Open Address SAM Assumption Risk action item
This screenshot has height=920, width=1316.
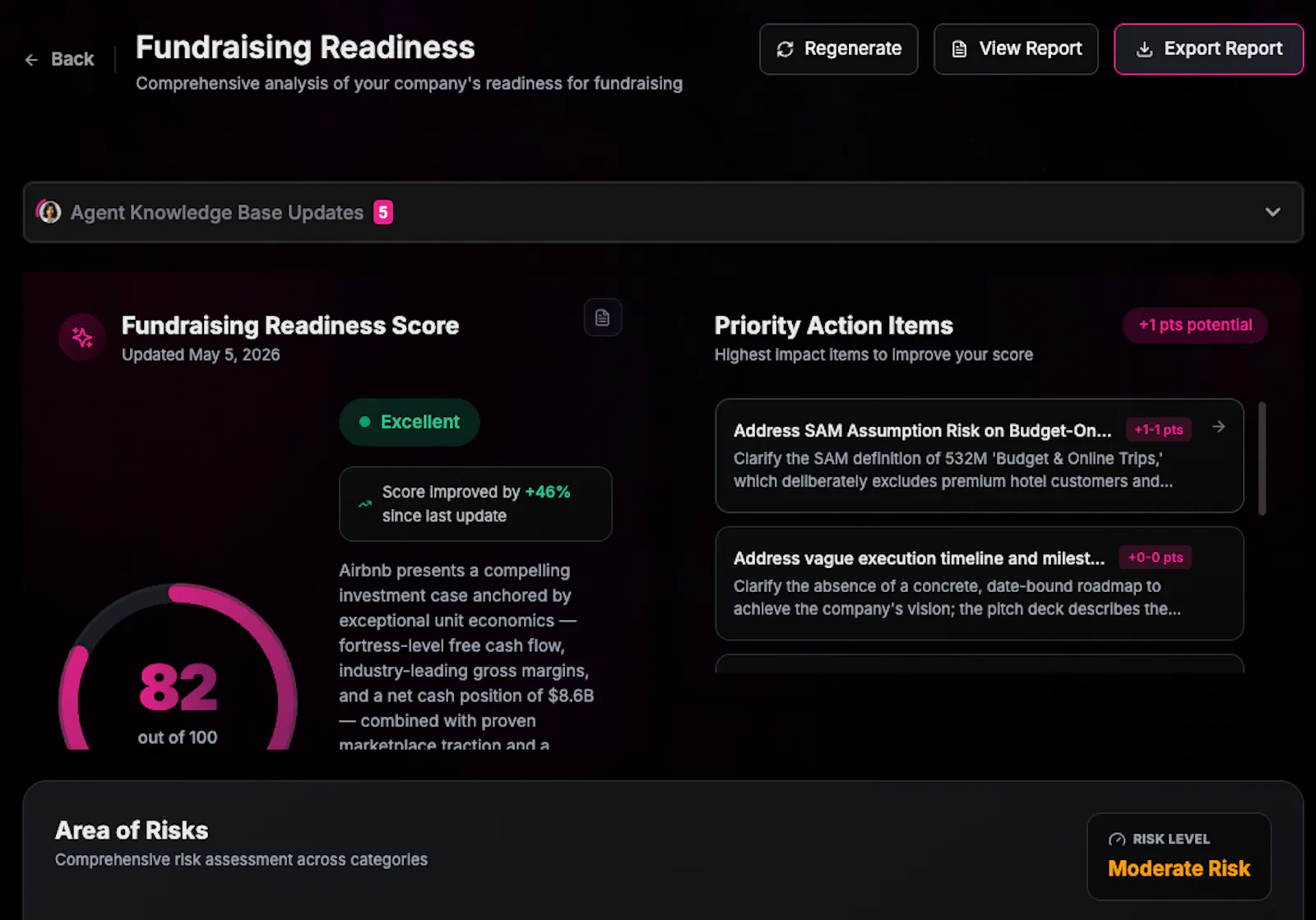(x=979, y=455)
